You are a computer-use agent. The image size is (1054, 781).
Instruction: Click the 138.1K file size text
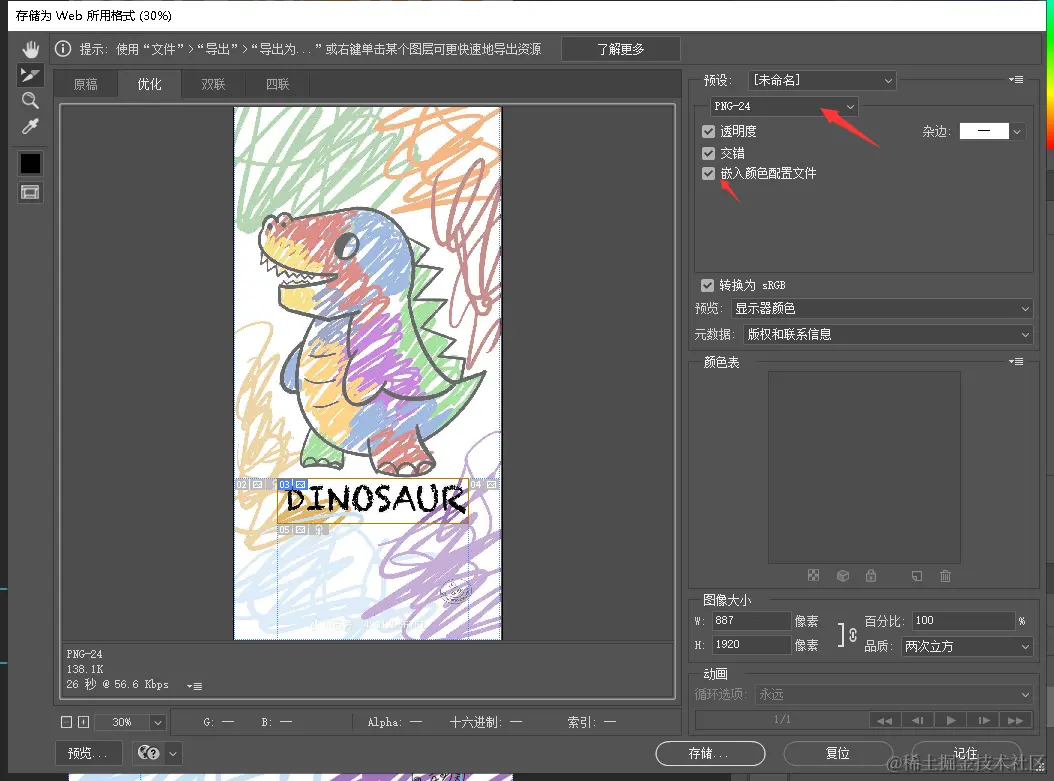pos(85,669)
